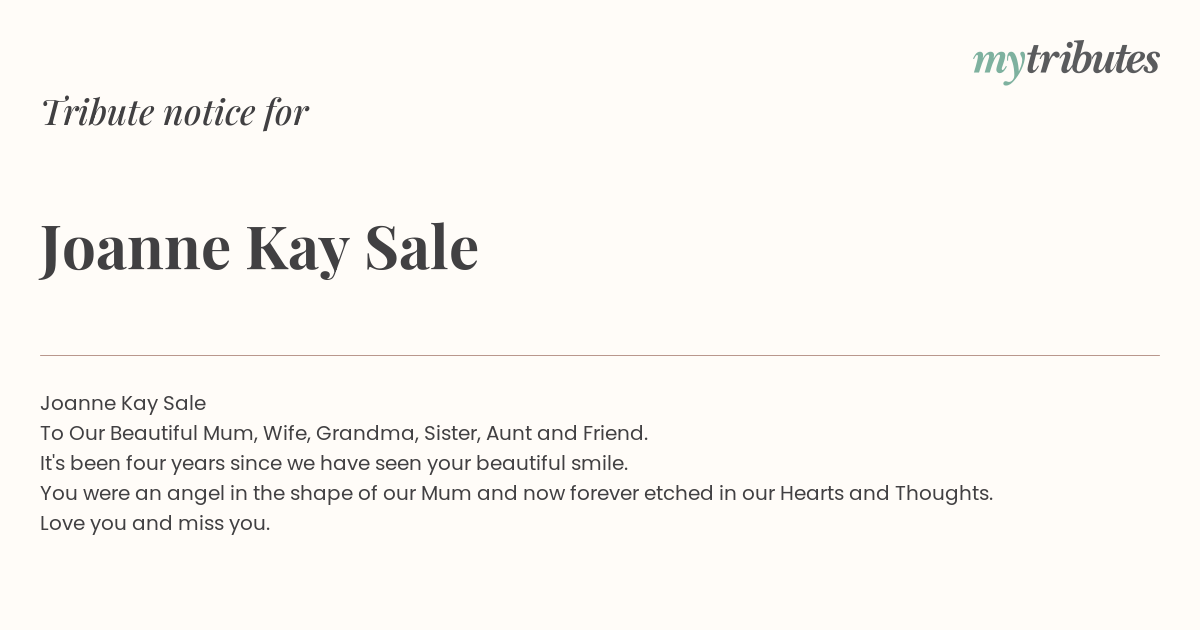Click the "Love you and miss you." line
The height and width of the screenshot is (630, 1200).
tap(155, 523)
